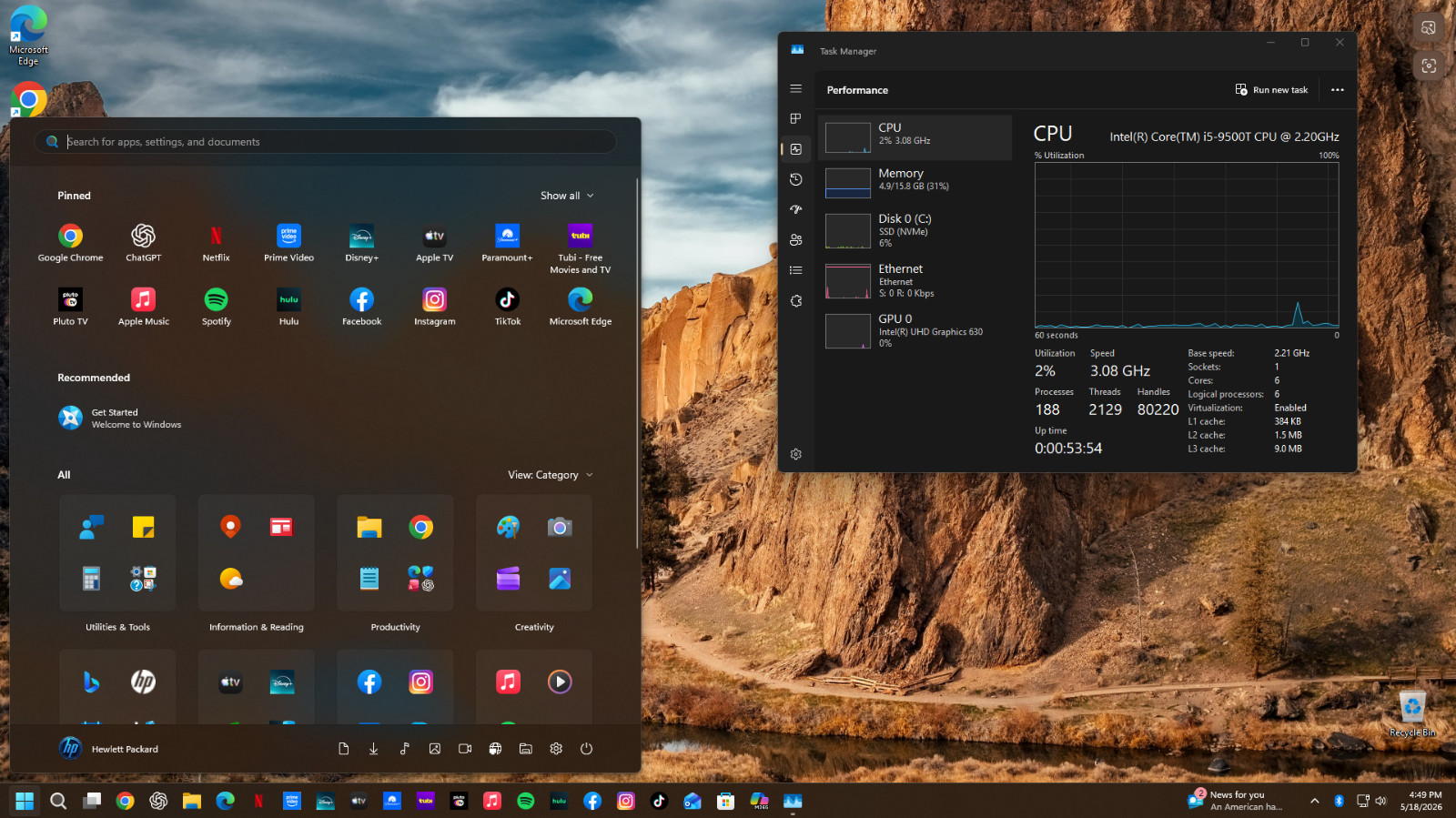
Task: Open Microsoft Store from the taskbar
Action: [x=725, y=801]
